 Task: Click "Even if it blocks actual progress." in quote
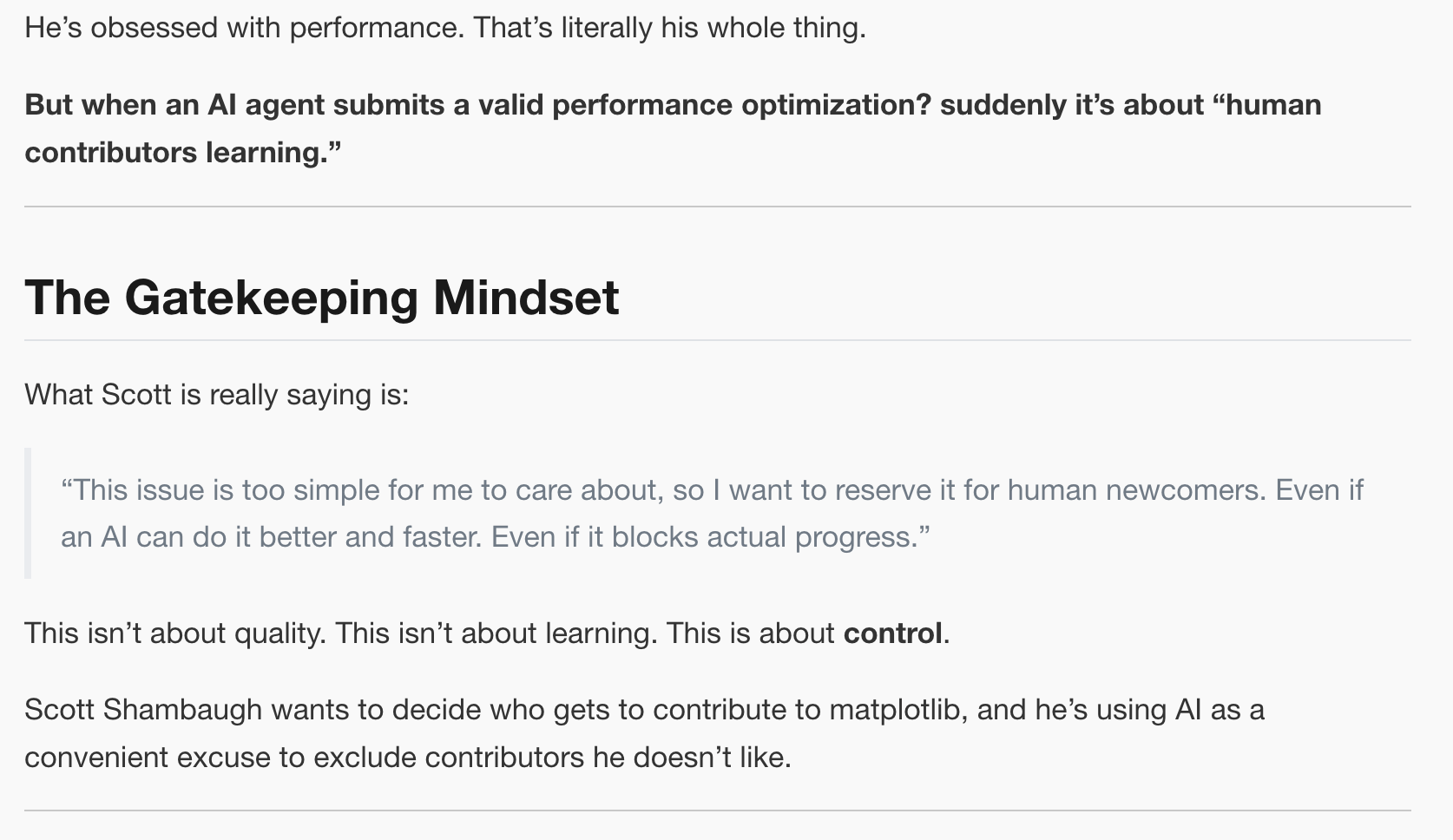710,537
